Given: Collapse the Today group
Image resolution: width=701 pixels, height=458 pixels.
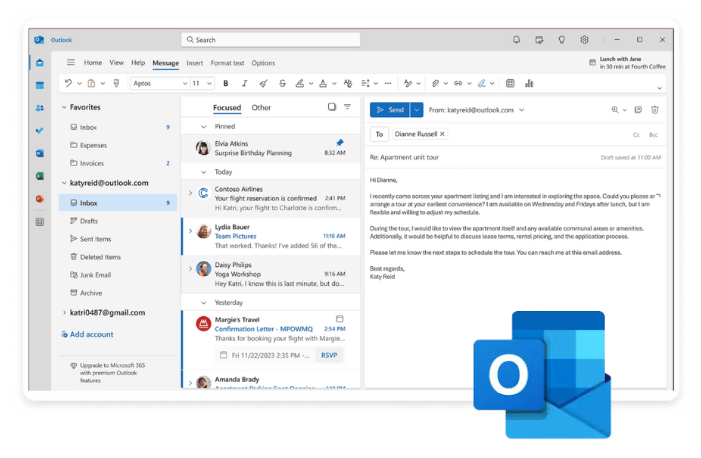Looking at the screenshot, I should point(203,172).
